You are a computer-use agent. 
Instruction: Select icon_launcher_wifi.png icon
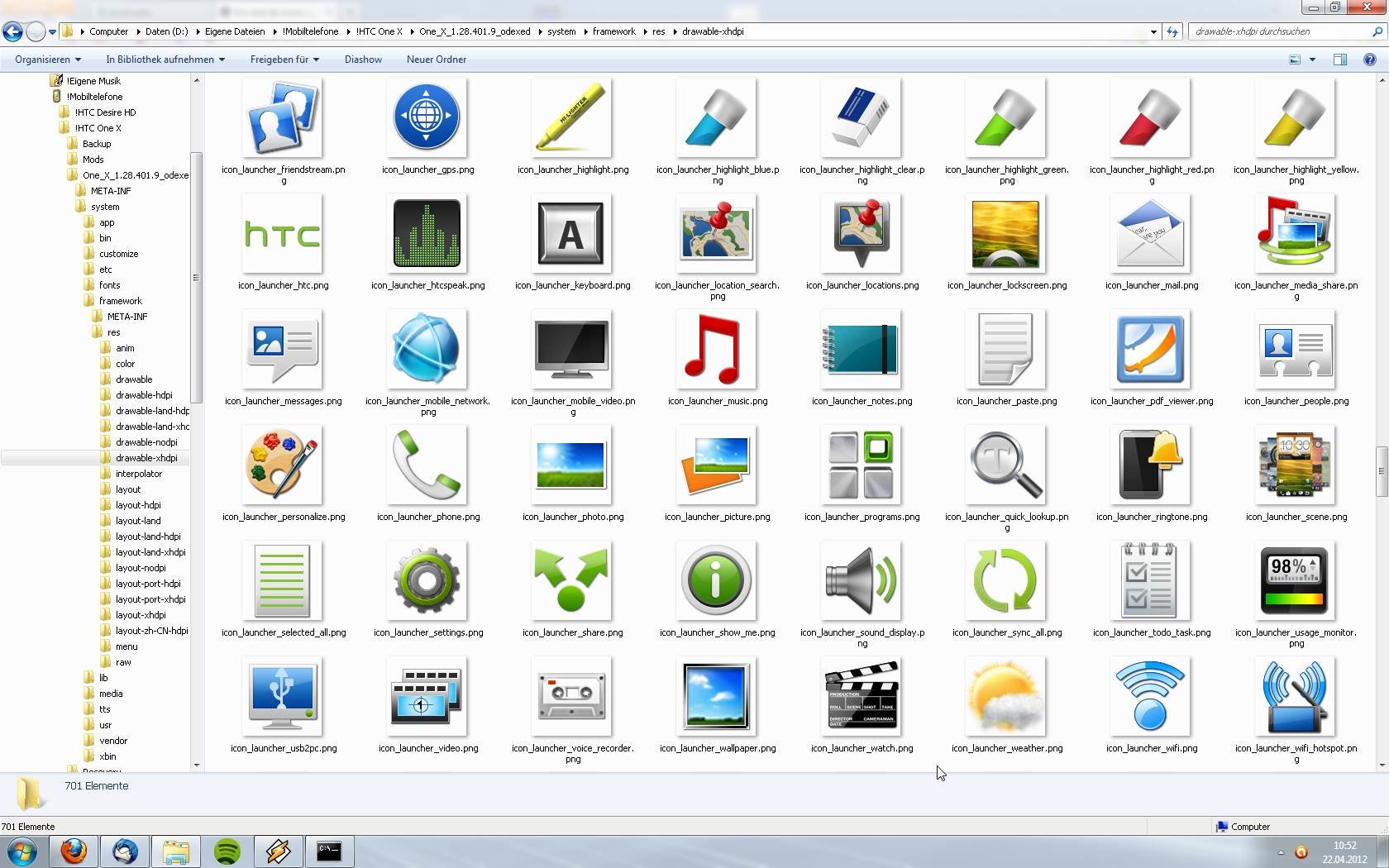[x=1150, y=696]
